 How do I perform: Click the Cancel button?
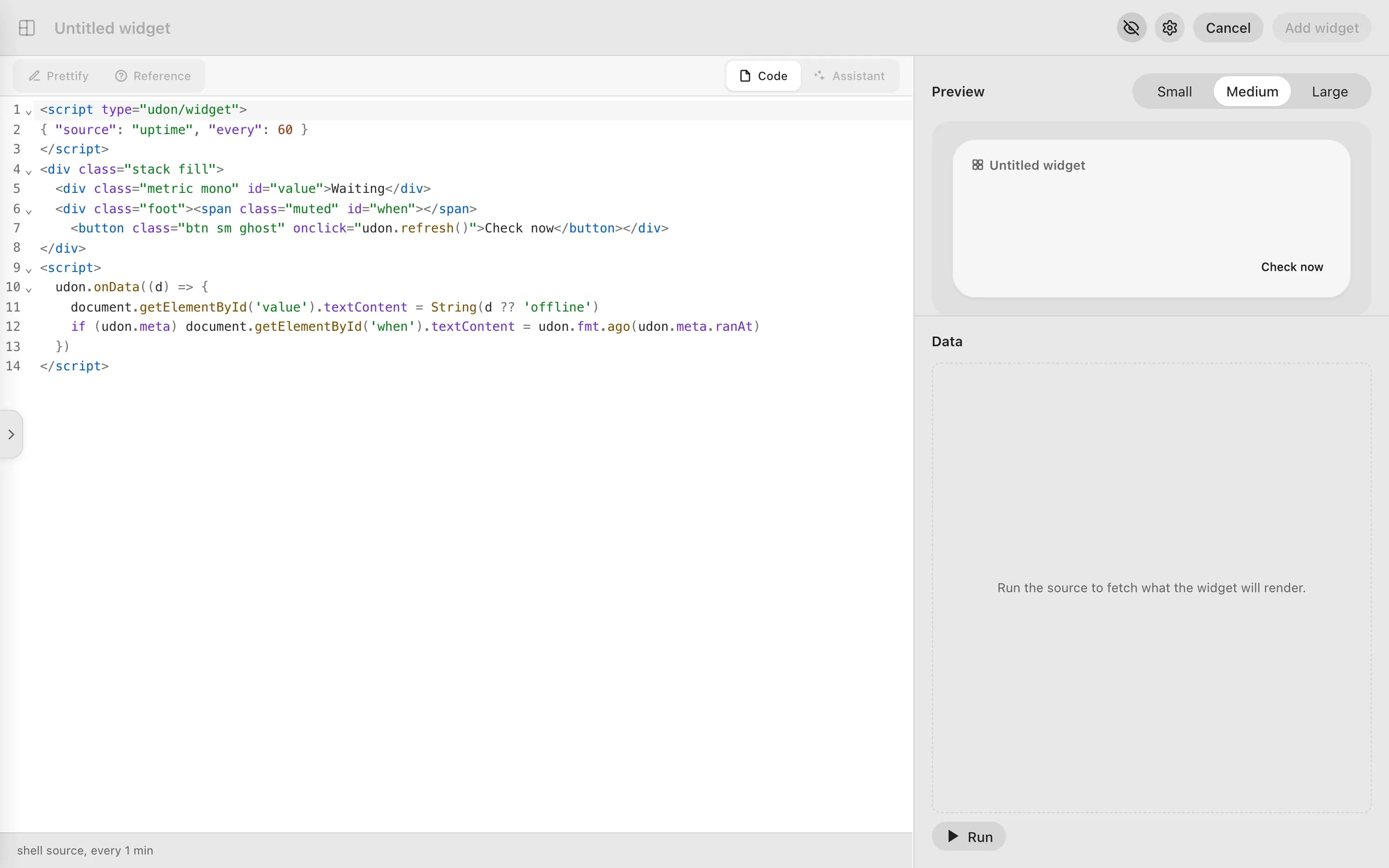coord(1228,27)
